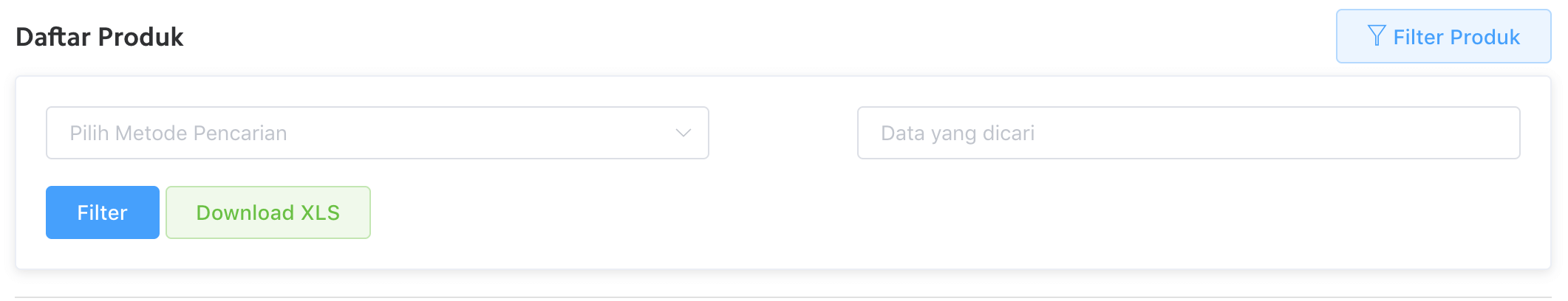Select the Pilih Metode Pencarian placeholder text
This screenshot has width=1568, height=301.
click(x=178, y=133)
